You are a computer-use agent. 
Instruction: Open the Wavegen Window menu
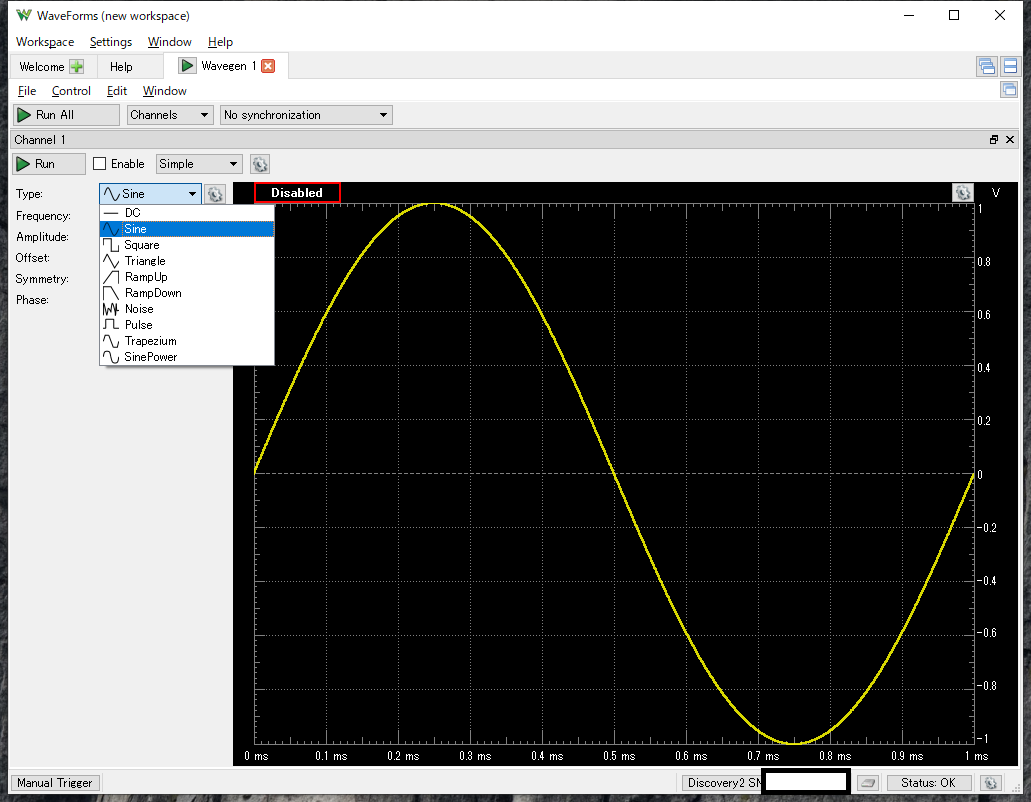pyautogui.click(x=164, y=91)
